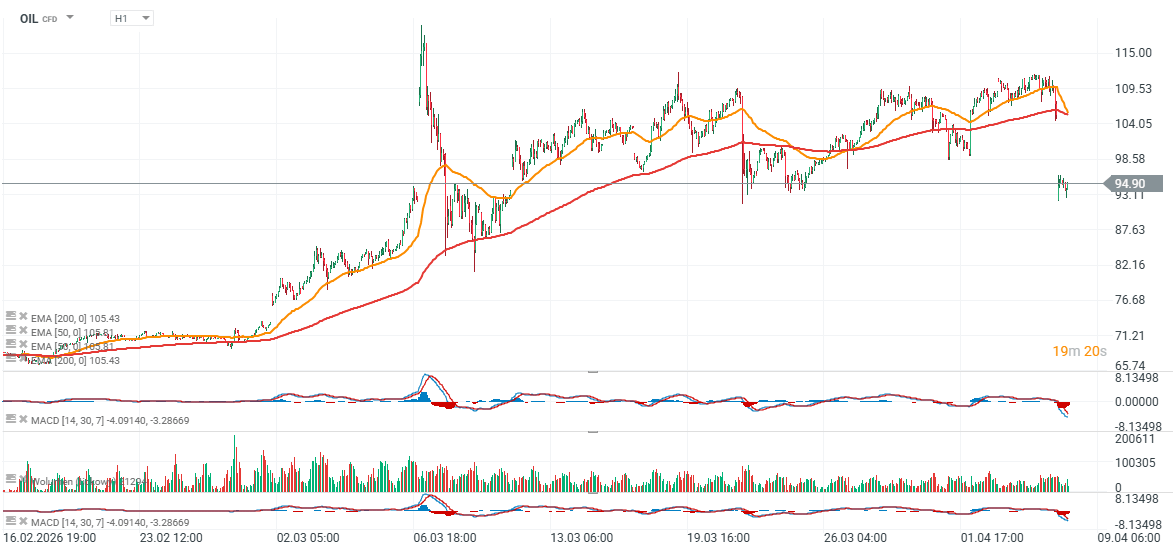Screen dimensions: 1175x555
Task: Grab the divider handle above the MACD panel
Action: tap(592, 372)
